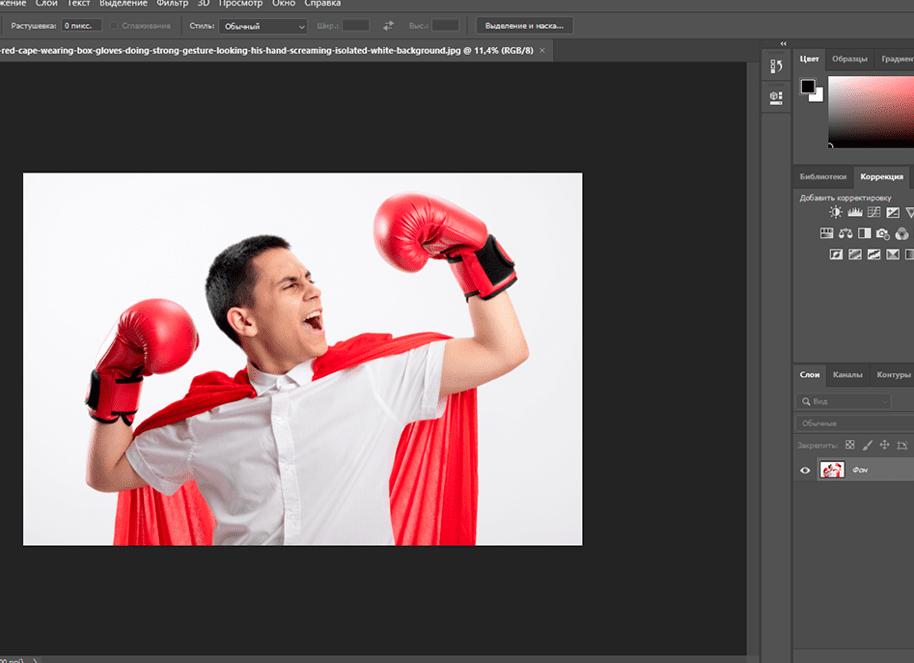914x663 pixels.
Task: Click the foreground color swatch
Action: [807, 87]
